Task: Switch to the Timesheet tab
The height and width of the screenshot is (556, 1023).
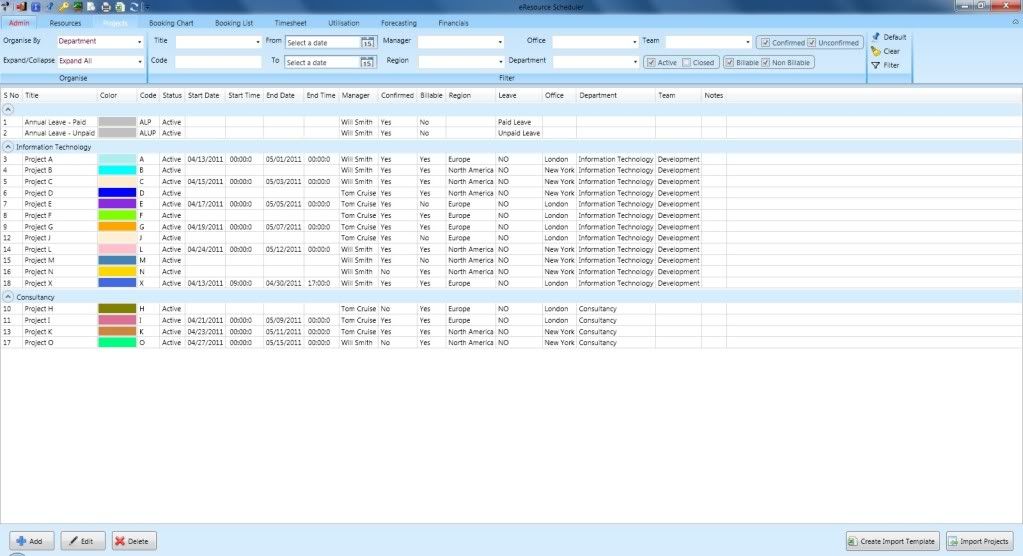Action: 290,23
